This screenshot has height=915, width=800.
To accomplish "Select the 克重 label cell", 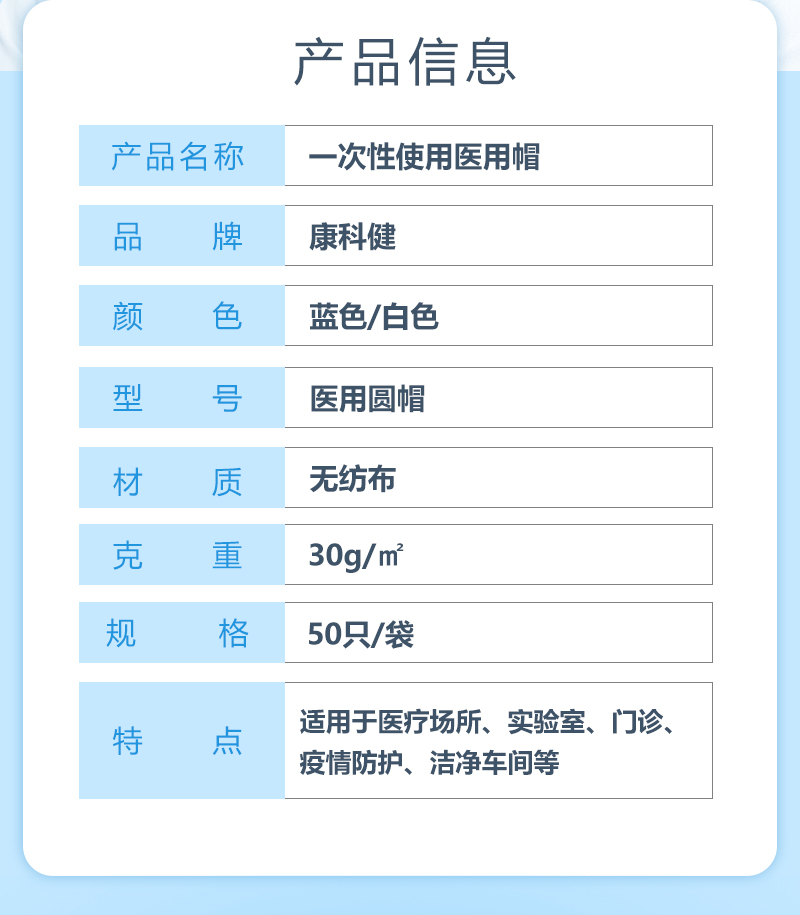I will pyautogui.click(x=181, y=555).
